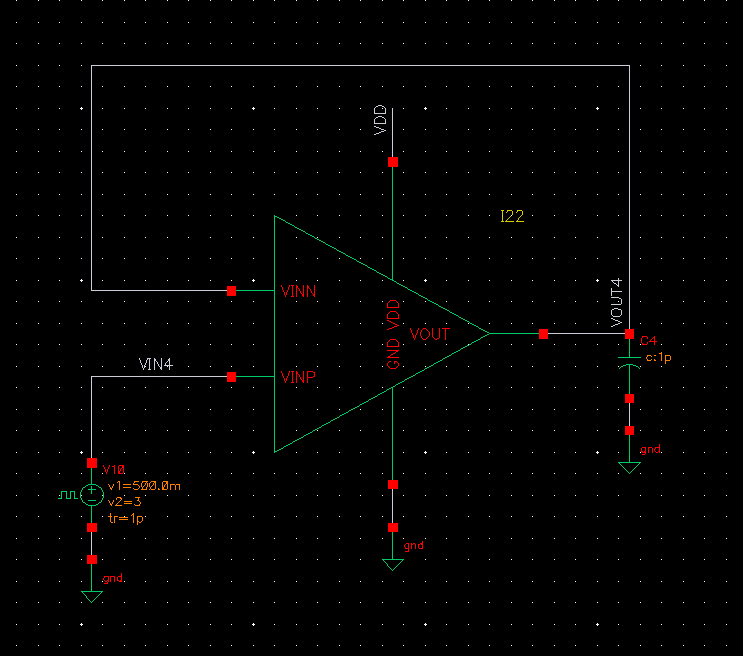Select the VINN pin square
The height and width of the screenshot is (656, 743).
coord(231,291)
